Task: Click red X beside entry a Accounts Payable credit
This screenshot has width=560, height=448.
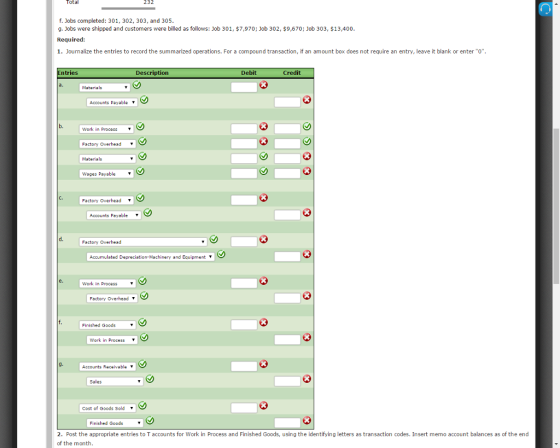Action: [x=307, y=100]
